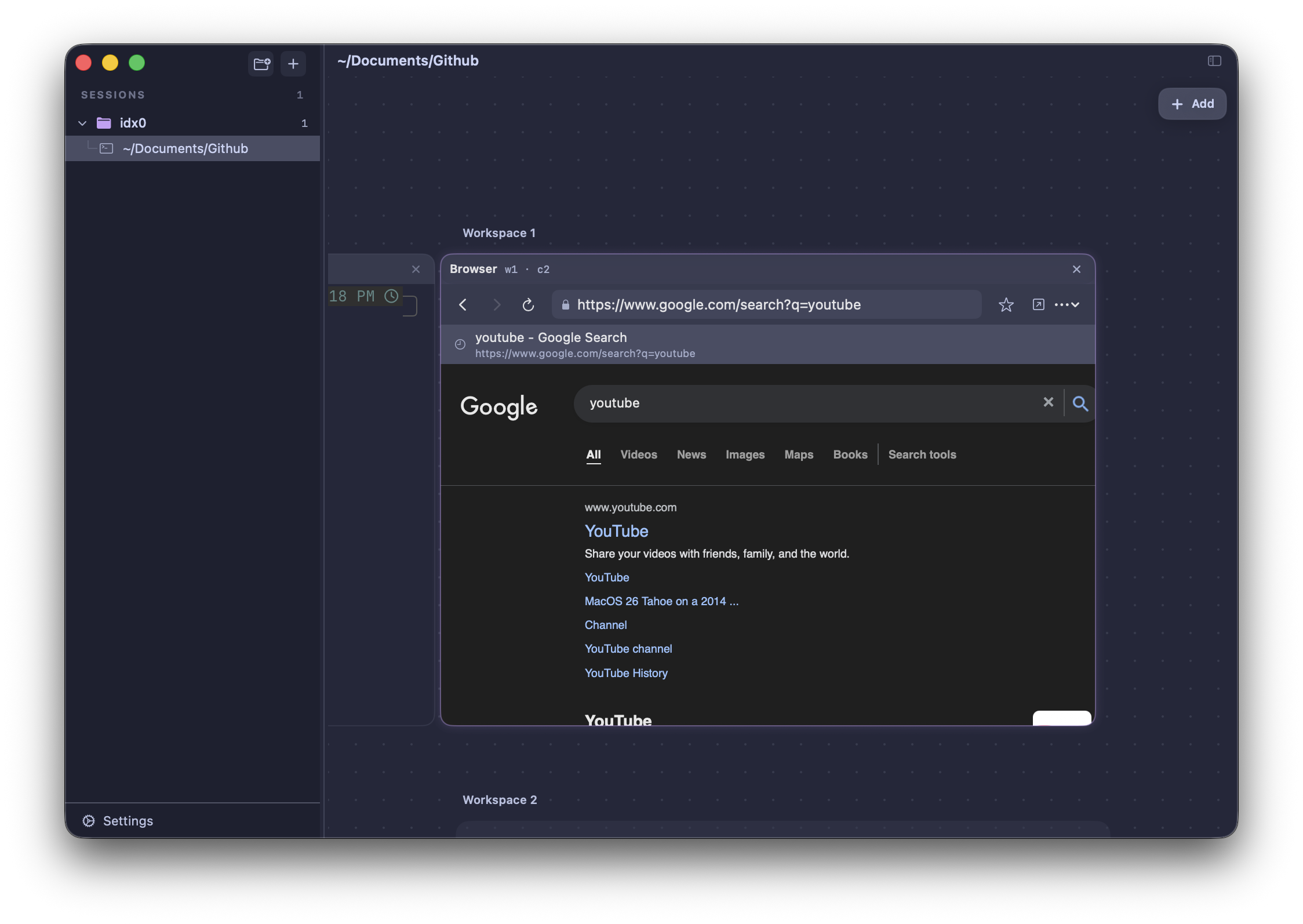Screen dimensions: 1303x924
Task: Open the Channel sitelink
Action: click(606, 625)
